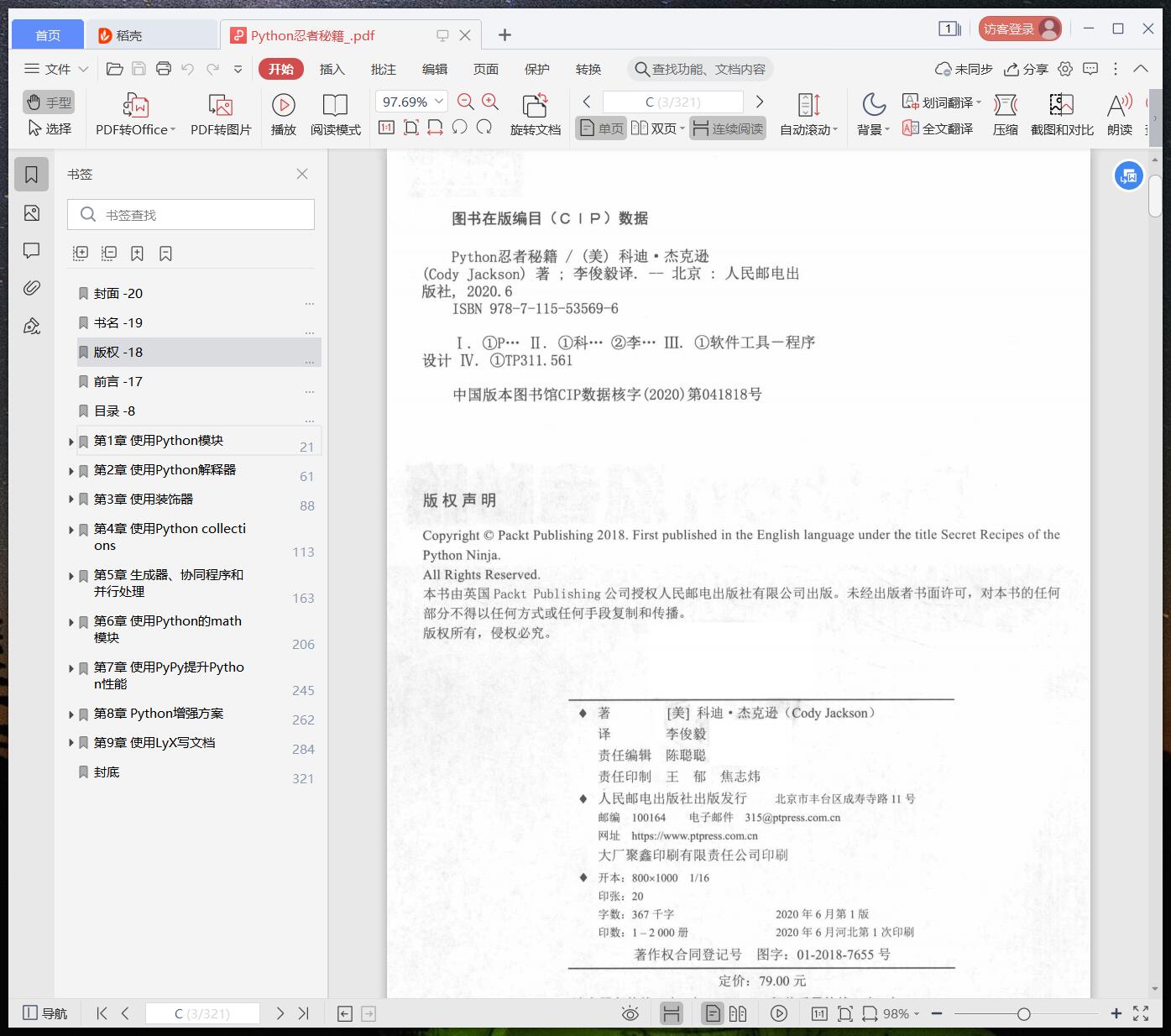Edit page number field in ribbon
The height and width of the screenshot is (1036, 1171).
click(x=673, y=102)
